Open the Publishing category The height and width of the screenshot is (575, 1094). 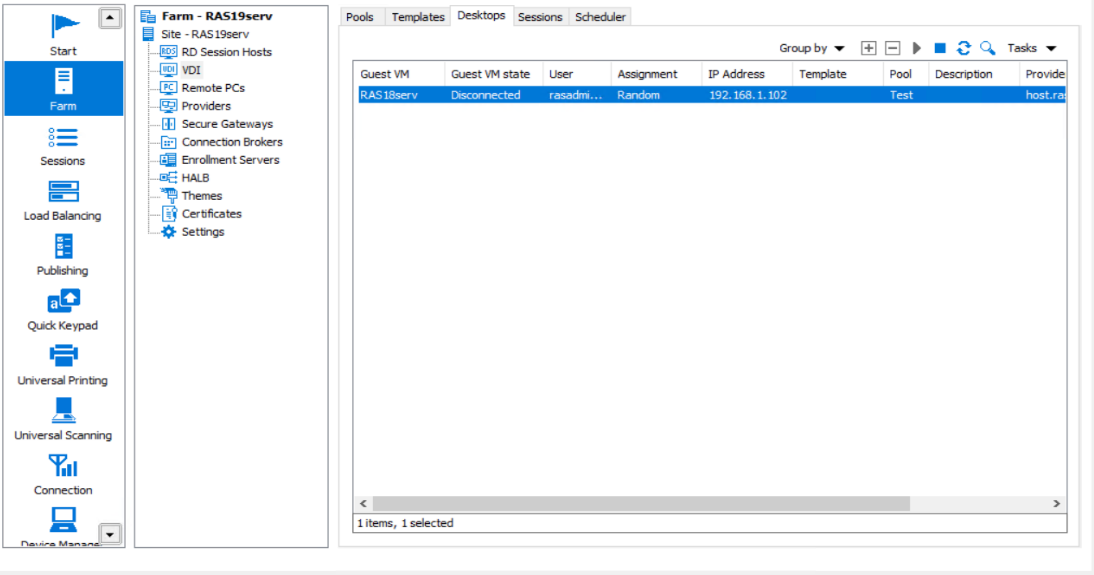pyautogui.click(x=63, y=255)
